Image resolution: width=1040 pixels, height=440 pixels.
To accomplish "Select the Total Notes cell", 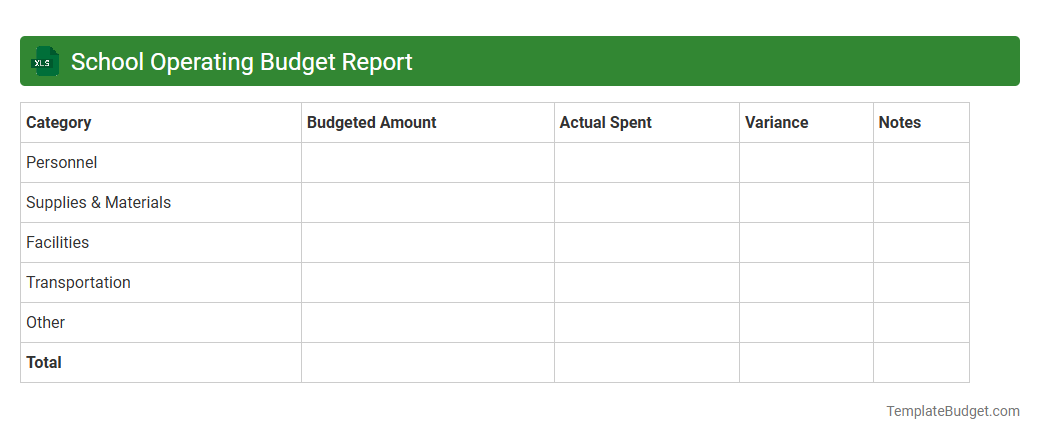I will click(x=921, y=362).
